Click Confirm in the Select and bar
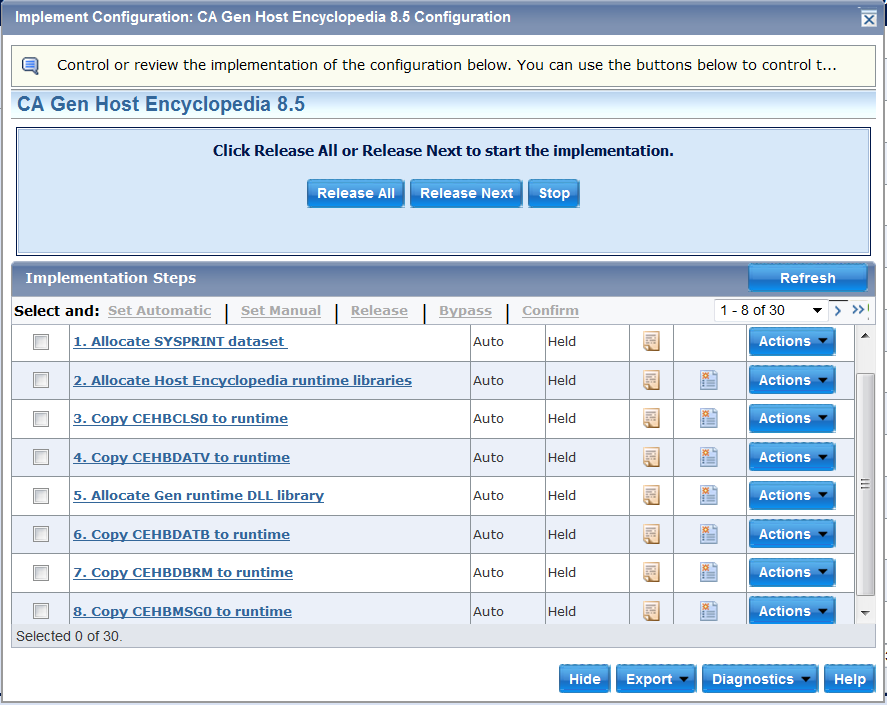This screenshot has height=705, width=887. (550, 311)
